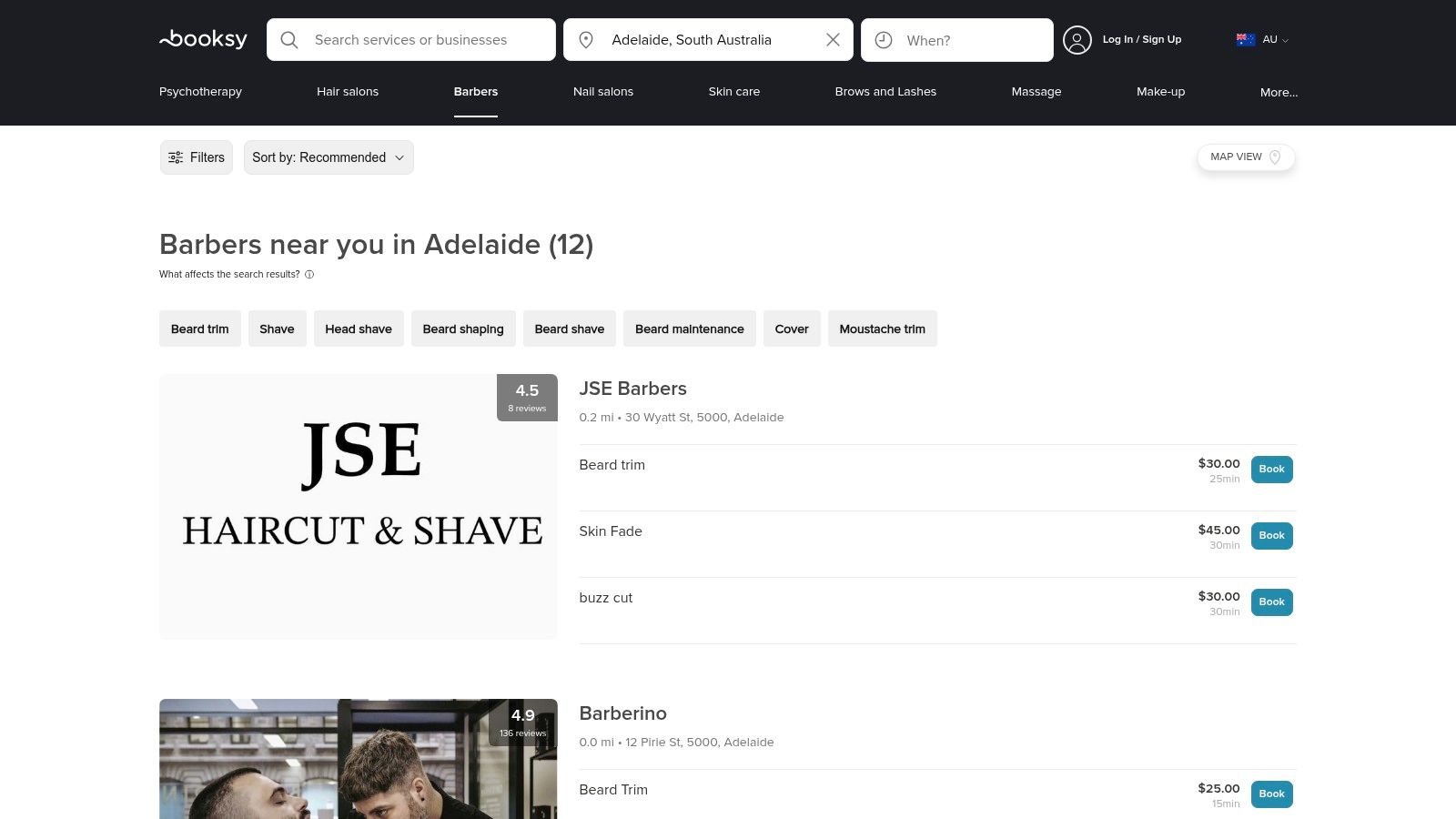Click the buzz cut service name
Screen dimensions: 1456x819
point(606,598)
